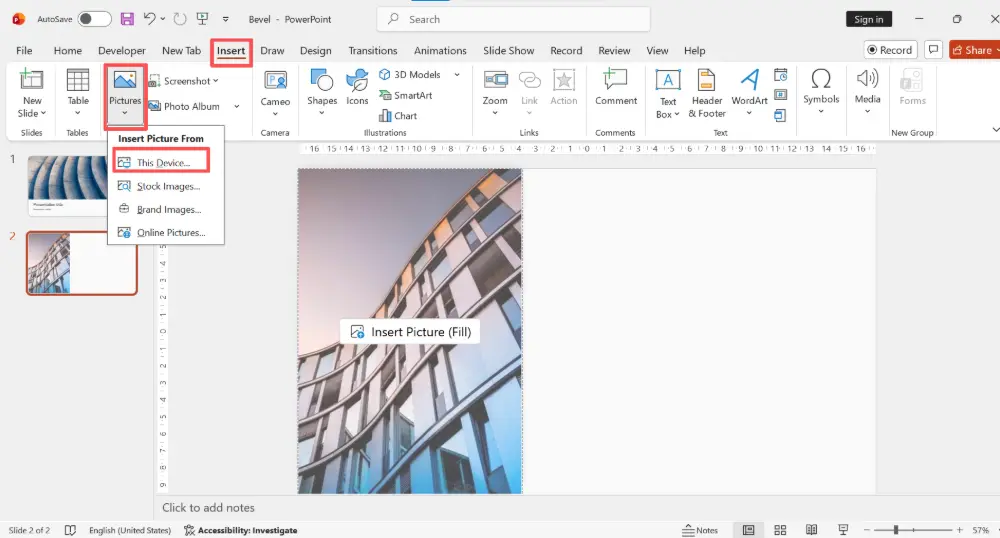Insert 3D Models
1000x538 pixels.
tap(410, 75)
